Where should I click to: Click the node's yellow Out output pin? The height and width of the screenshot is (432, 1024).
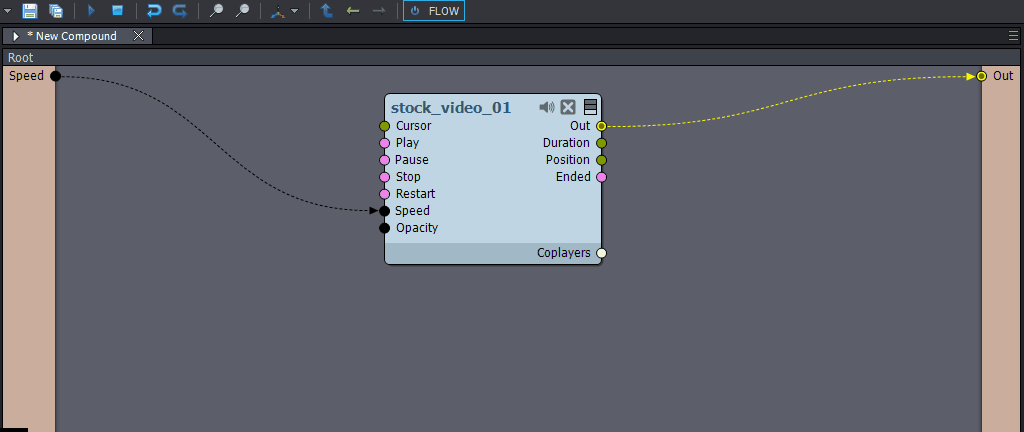coord(601,126)
